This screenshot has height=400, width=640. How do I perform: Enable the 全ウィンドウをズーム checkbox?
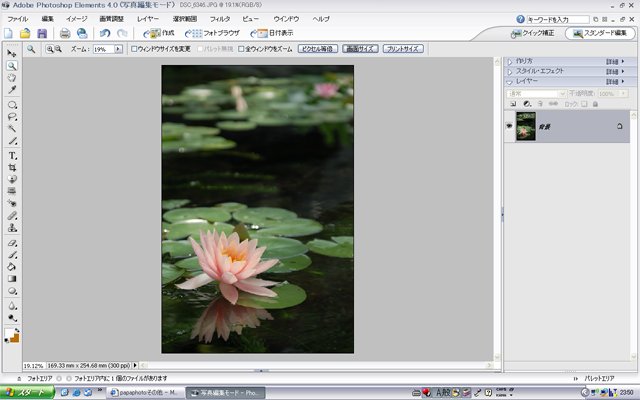click(241, 49)
